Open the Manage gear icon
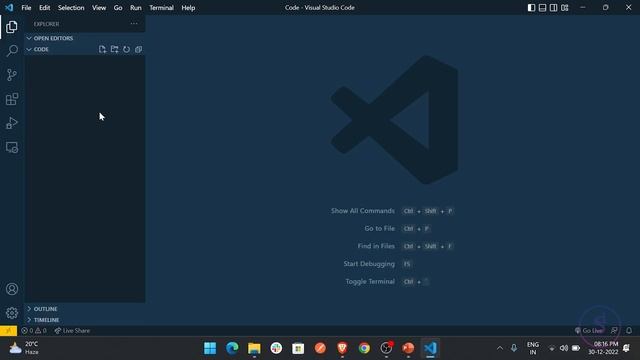 pos(12,313)
